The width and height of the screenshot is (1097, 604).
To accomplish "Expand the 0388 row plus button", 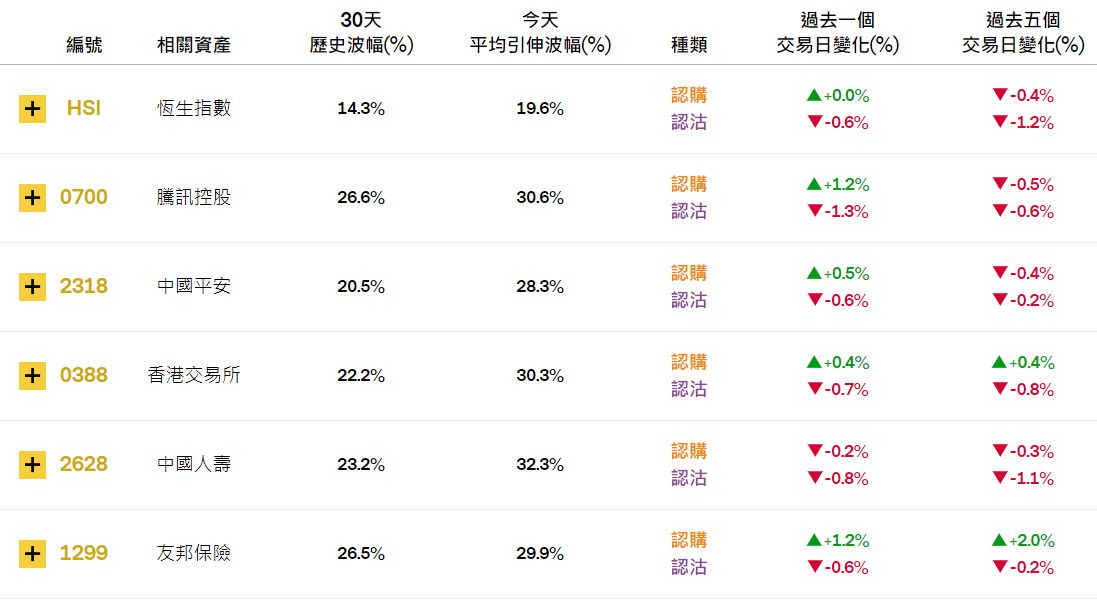I will pyautogui.click(x=32, y=375).
